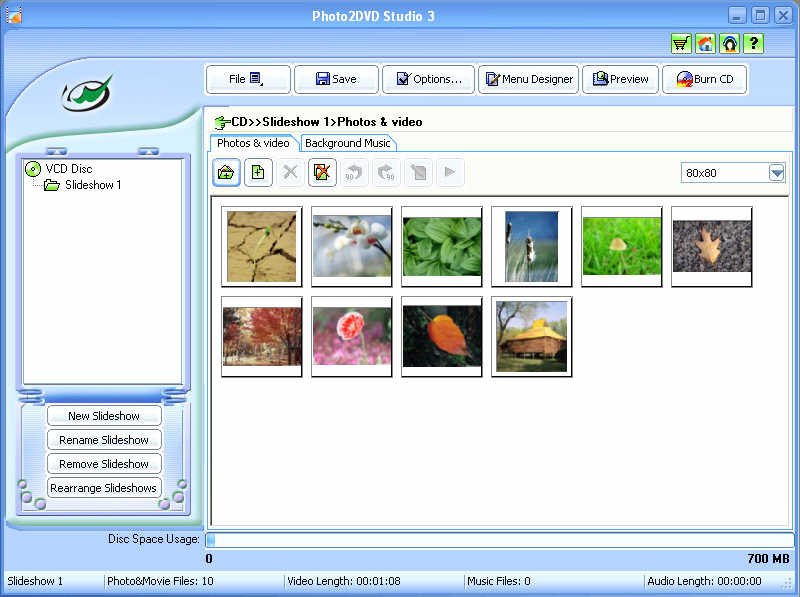800x597 pixels.
Task: Click the green leaf logo
Action: coord(88,92)
